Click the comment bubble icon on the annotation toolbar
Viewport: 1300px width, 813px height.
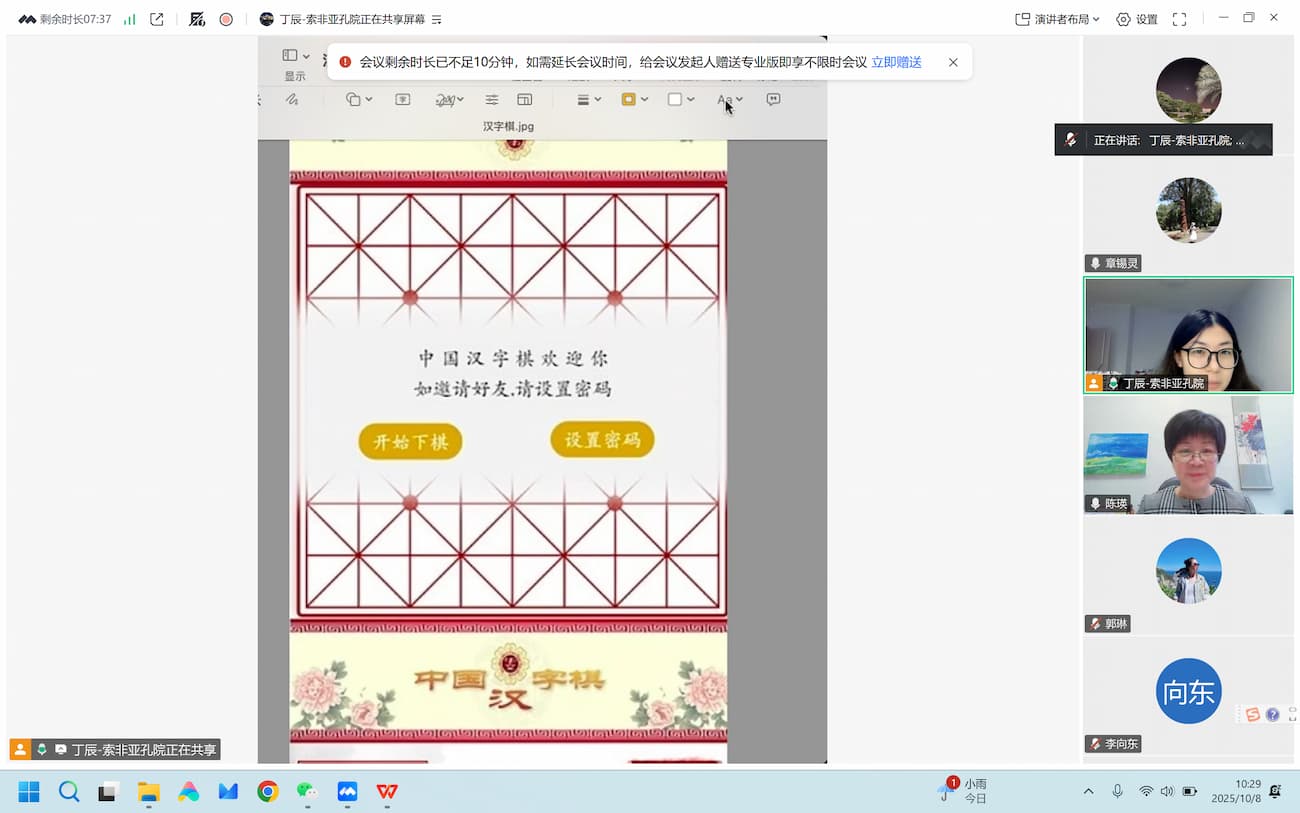click(773, 99)
